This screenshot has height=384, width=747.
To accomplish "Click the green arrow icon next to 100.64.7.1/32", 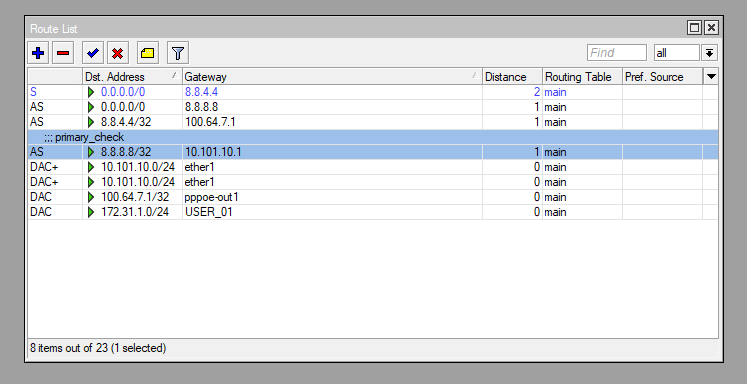I will 91,197.
